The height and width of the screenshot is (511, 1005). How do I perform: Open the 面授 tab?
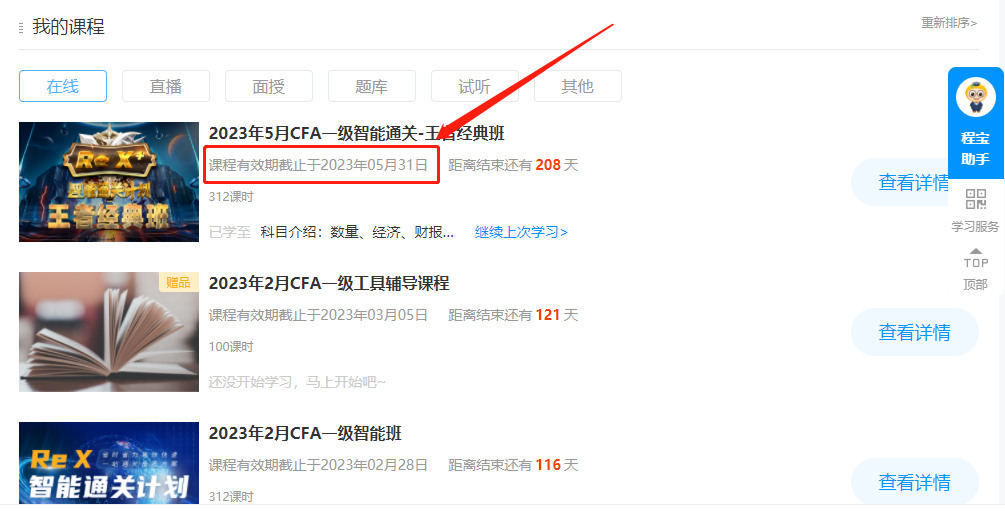[x=269, y=87]
